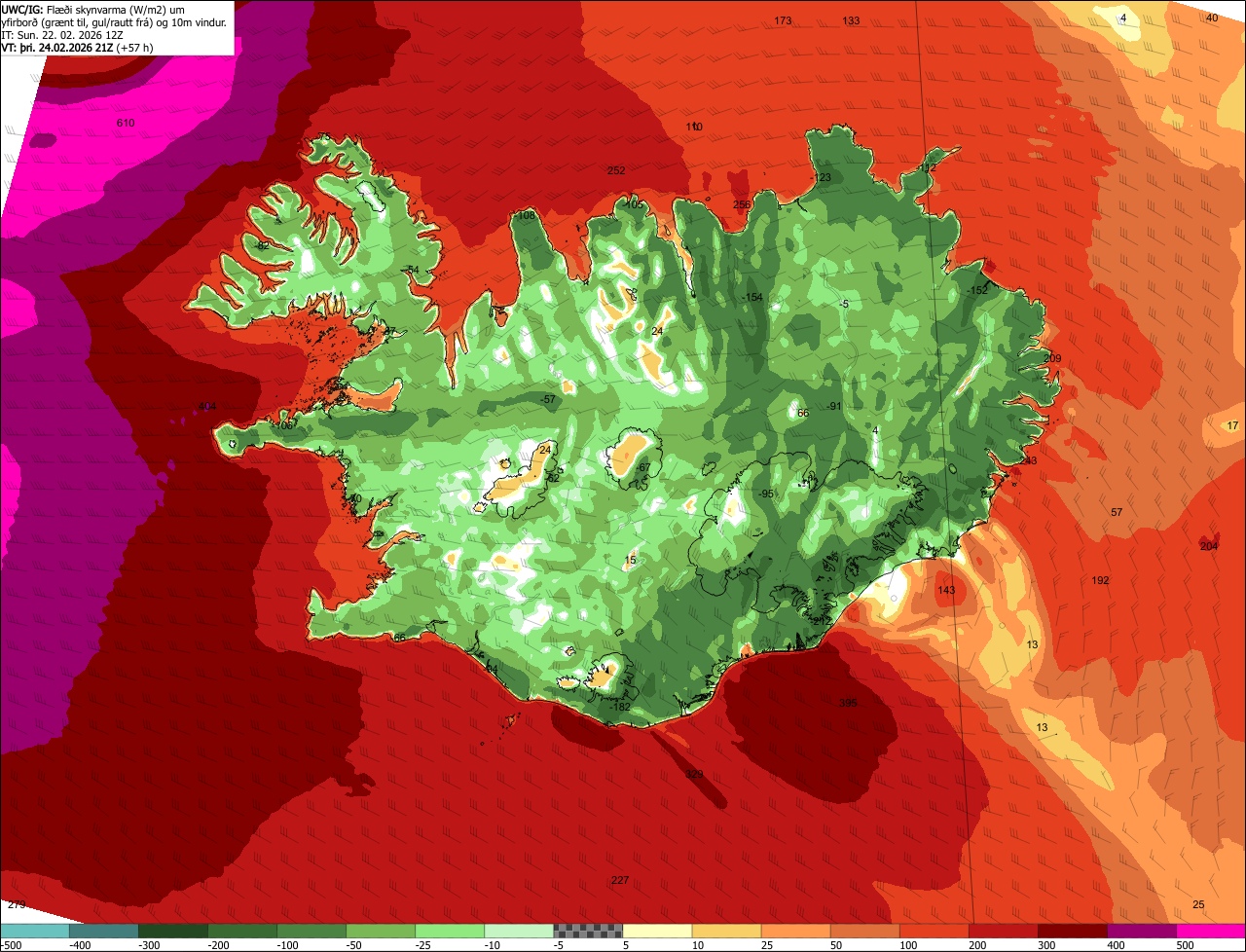The height and width of the screenshot is (952, 1246).
Task: Click the '404' value west of Iceland
Action: point(207,406)
